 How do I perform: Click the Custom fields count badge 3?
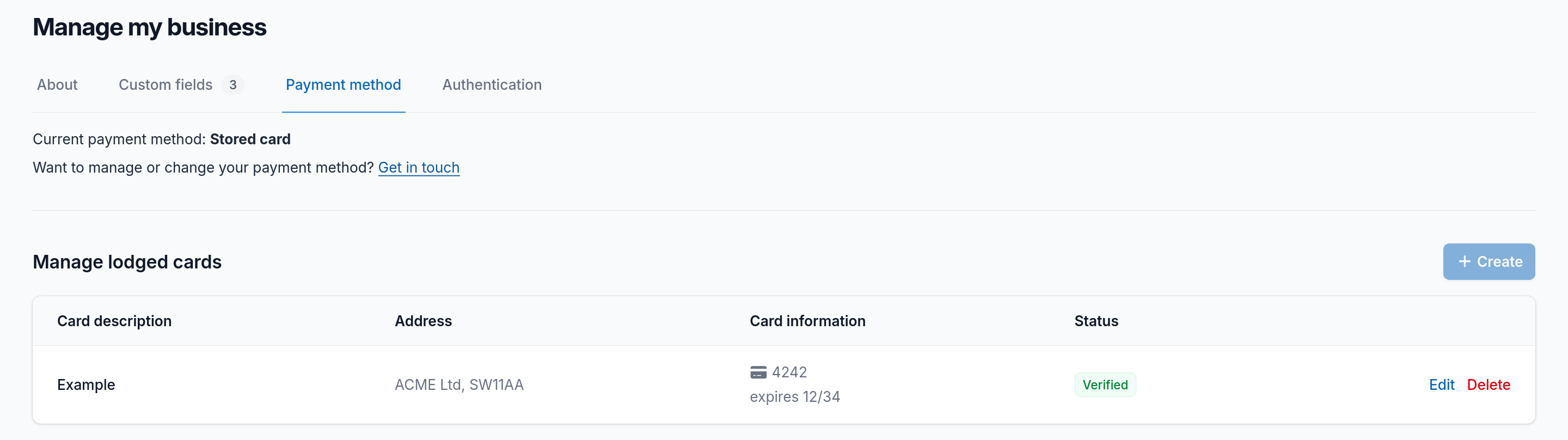tap(232, 84)
